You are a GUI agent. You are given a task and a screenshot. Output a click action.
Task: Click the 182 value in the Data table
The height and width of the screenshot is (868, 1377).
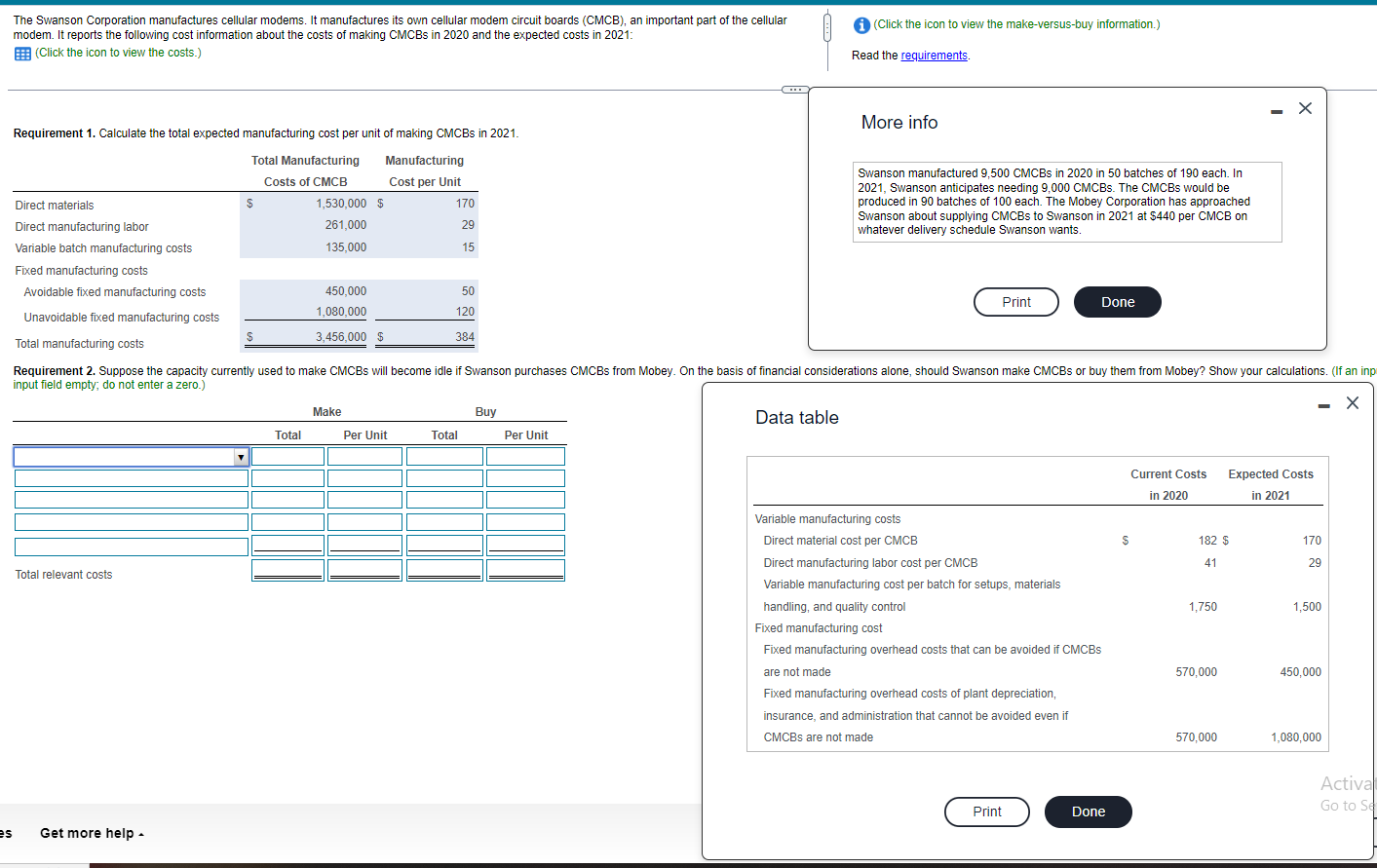click(1207, 541)
